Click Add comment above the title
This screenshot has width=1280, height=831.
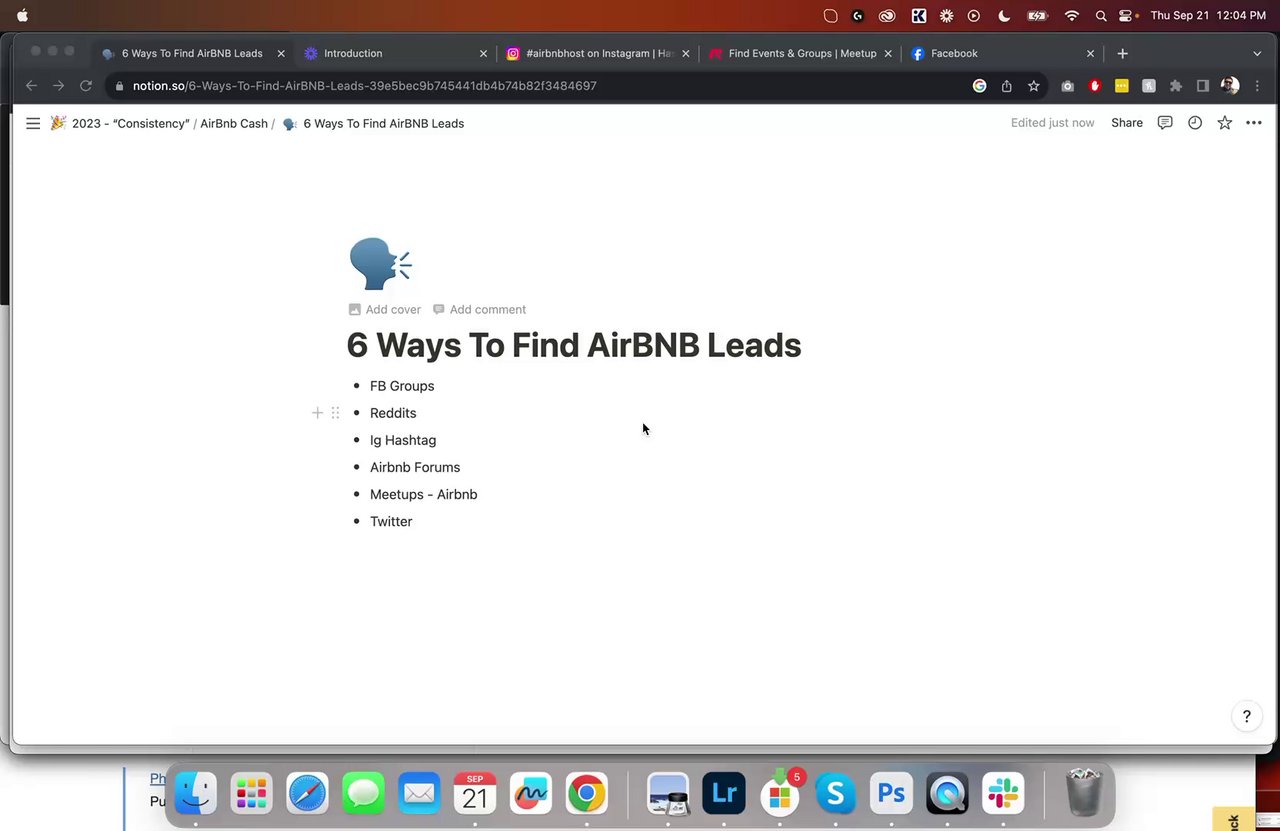pyautogui.click(x=479, y=309)
